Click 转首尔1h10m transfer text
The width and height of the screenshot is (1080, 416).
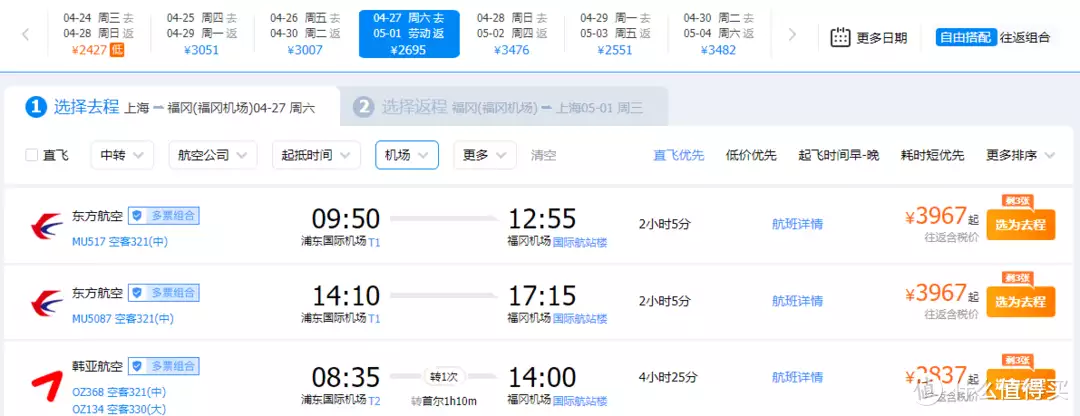coord(444,401)
